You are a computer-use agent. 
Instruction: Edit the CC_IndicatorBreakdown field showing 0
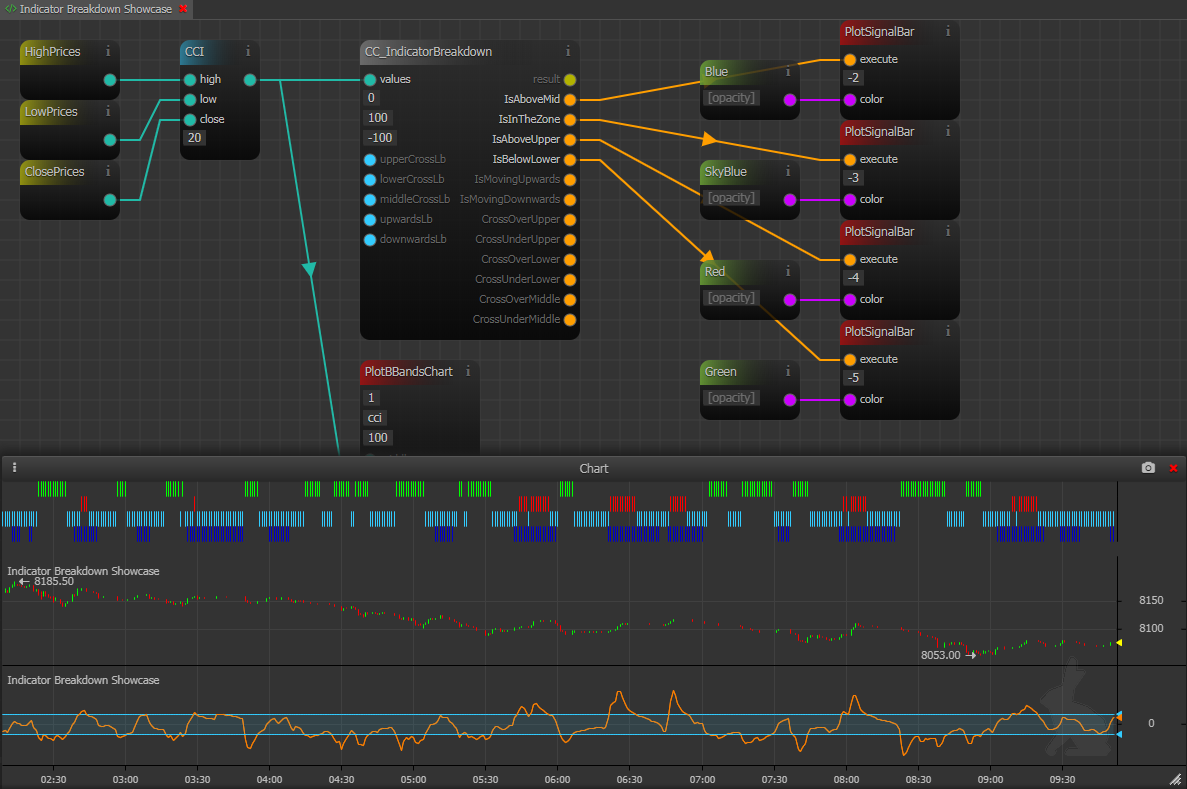click(x=371, y=98)
